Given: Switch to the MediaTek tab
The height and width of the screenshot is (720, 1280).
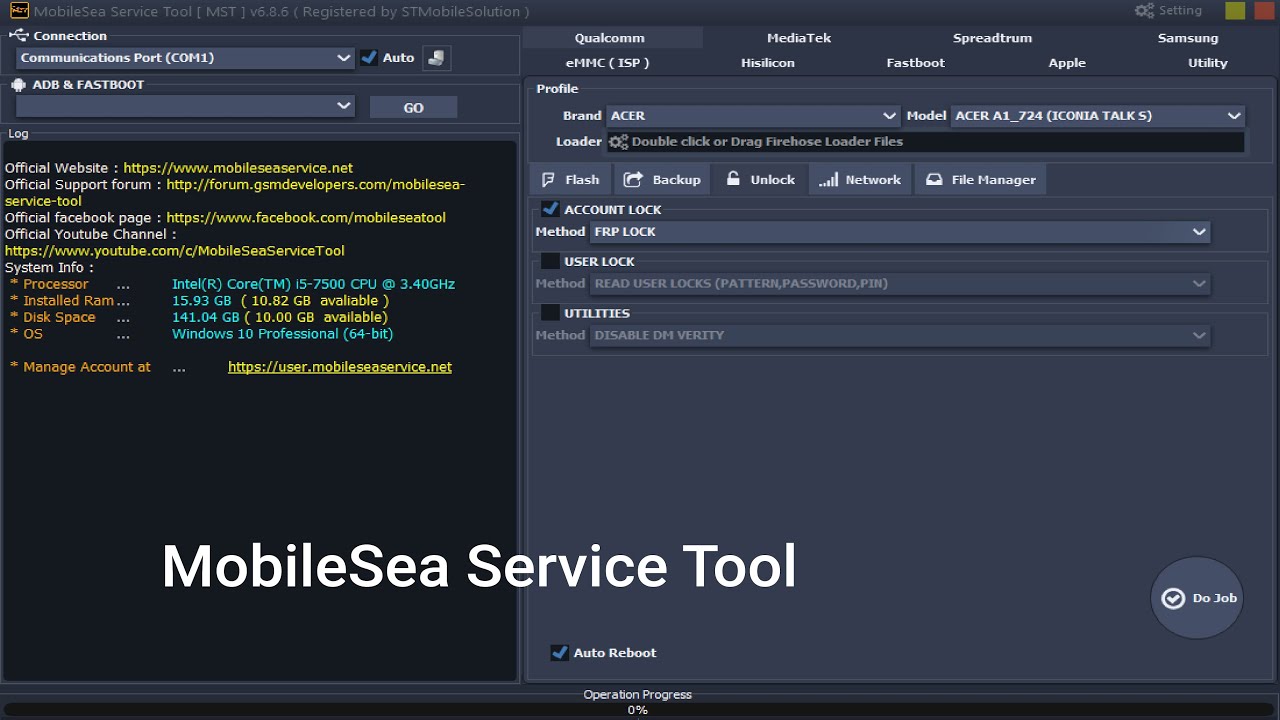Looking at the screenshot, I should (x=799, y=38).
